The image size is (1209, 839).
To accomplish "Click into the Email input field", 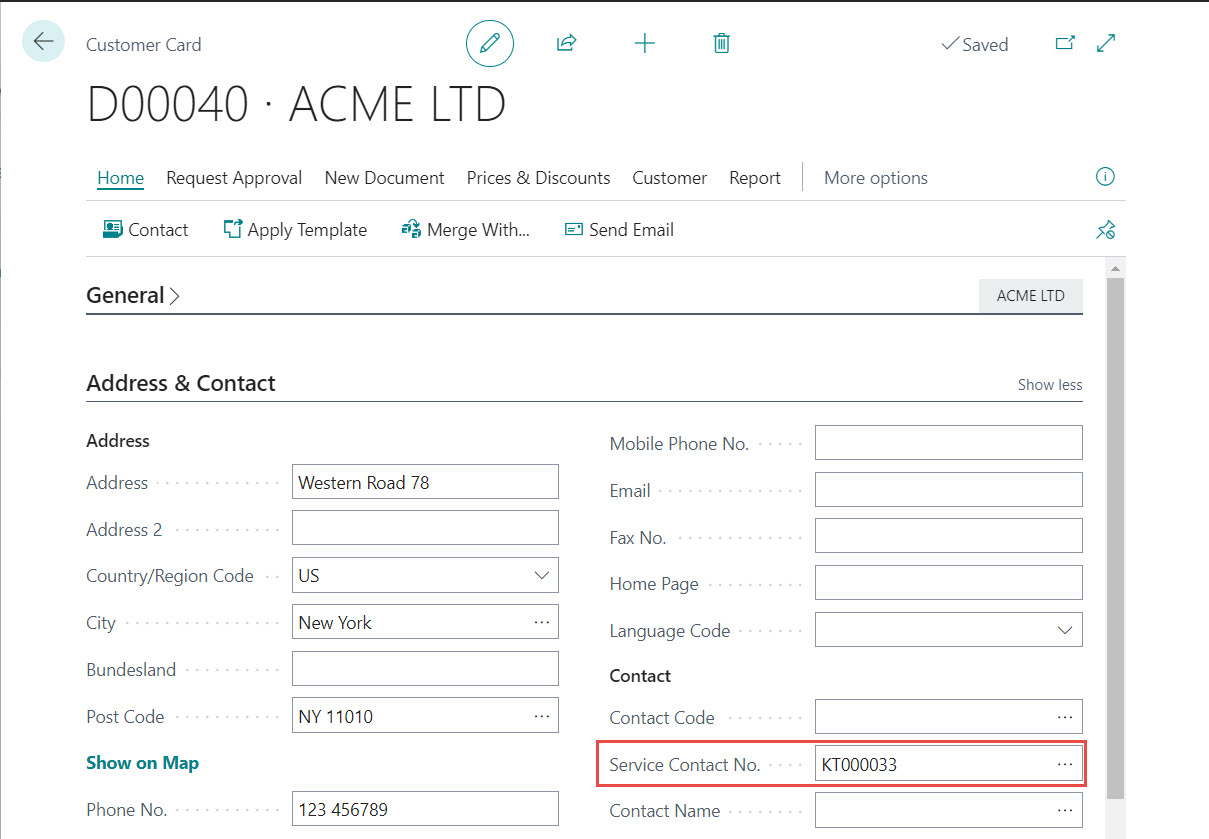I will [947, 490].
